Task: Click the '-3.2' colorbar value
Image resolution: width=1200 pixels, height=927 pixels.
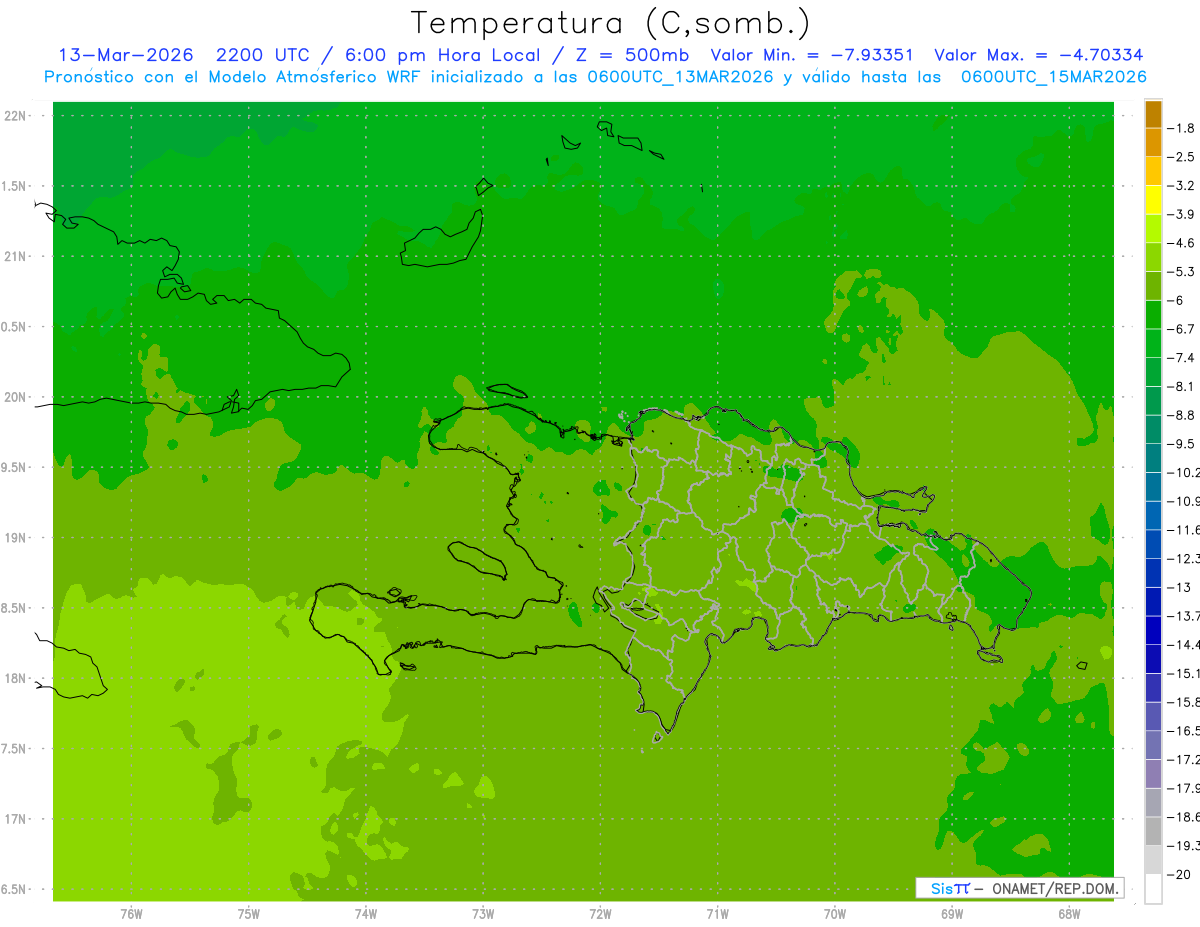Action: pyautogui.click(x=1182, y=186)
